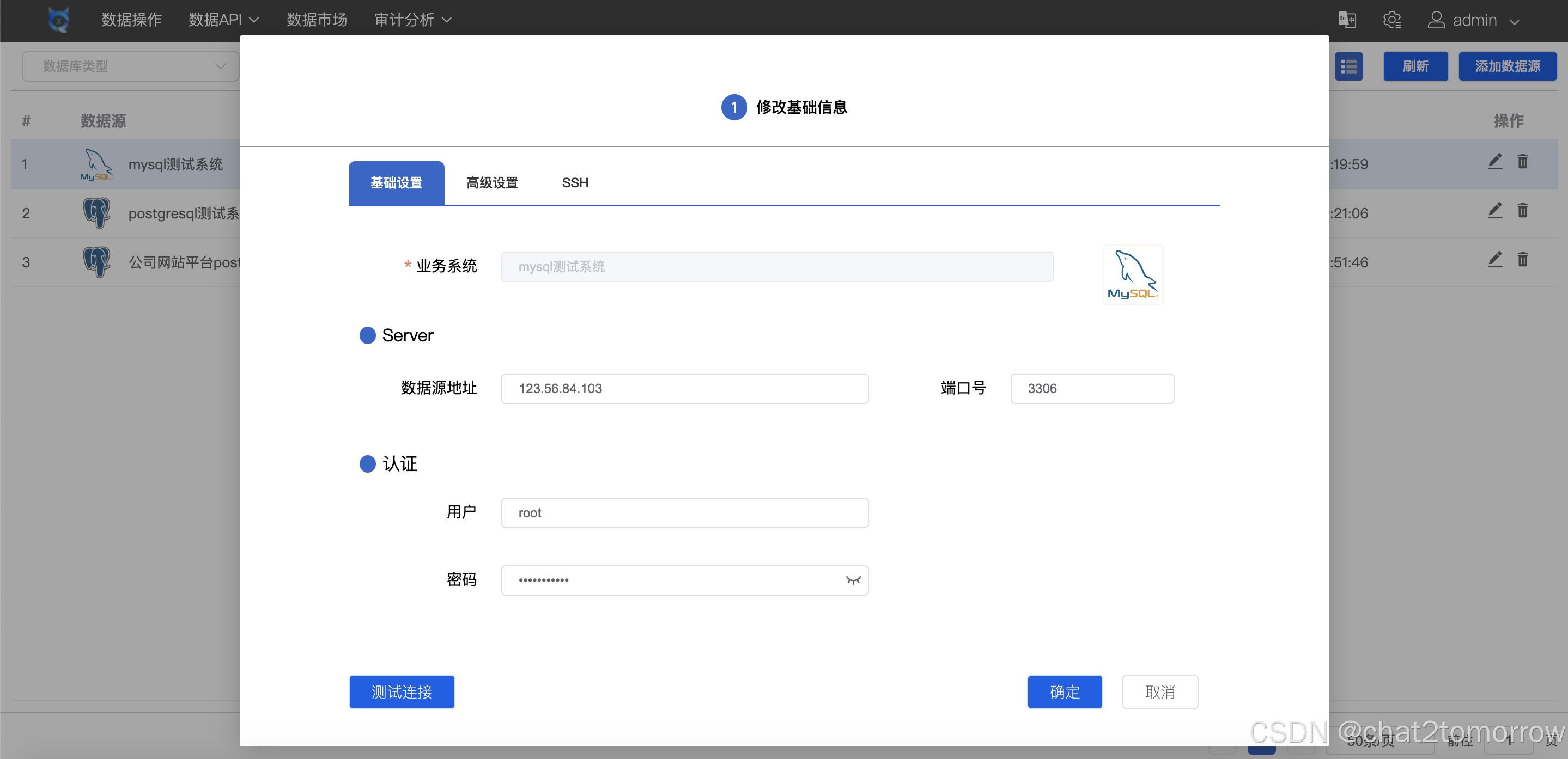Screen dimensions: 1568x759
Task: Click the 确定 button
Action: (1064, 692)
